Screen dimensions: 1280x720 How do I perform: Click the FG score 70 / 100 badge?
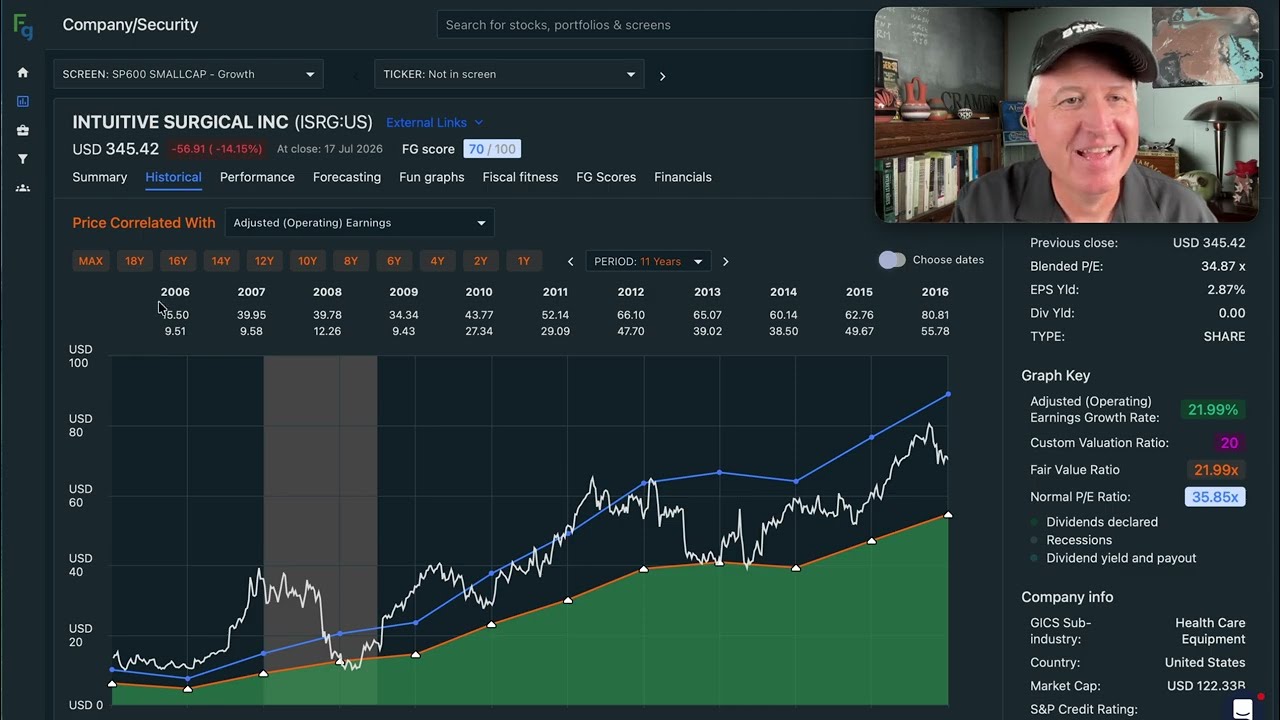pos(492,149)
